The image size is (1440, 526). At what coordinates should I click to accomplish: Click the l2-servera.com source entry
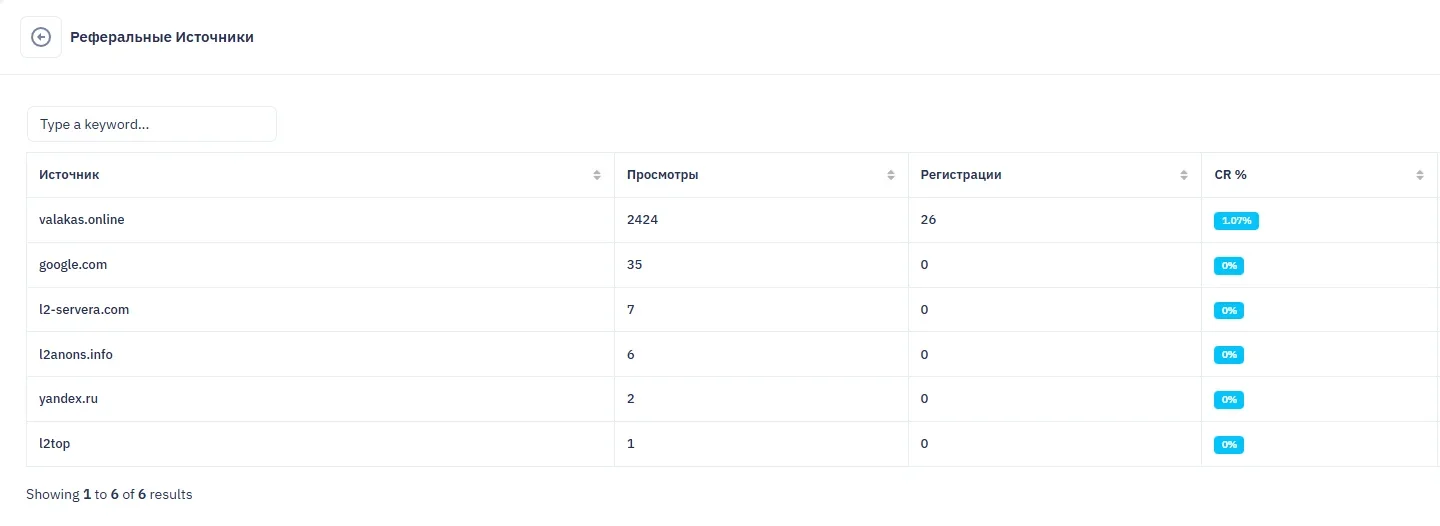(84, 310)
